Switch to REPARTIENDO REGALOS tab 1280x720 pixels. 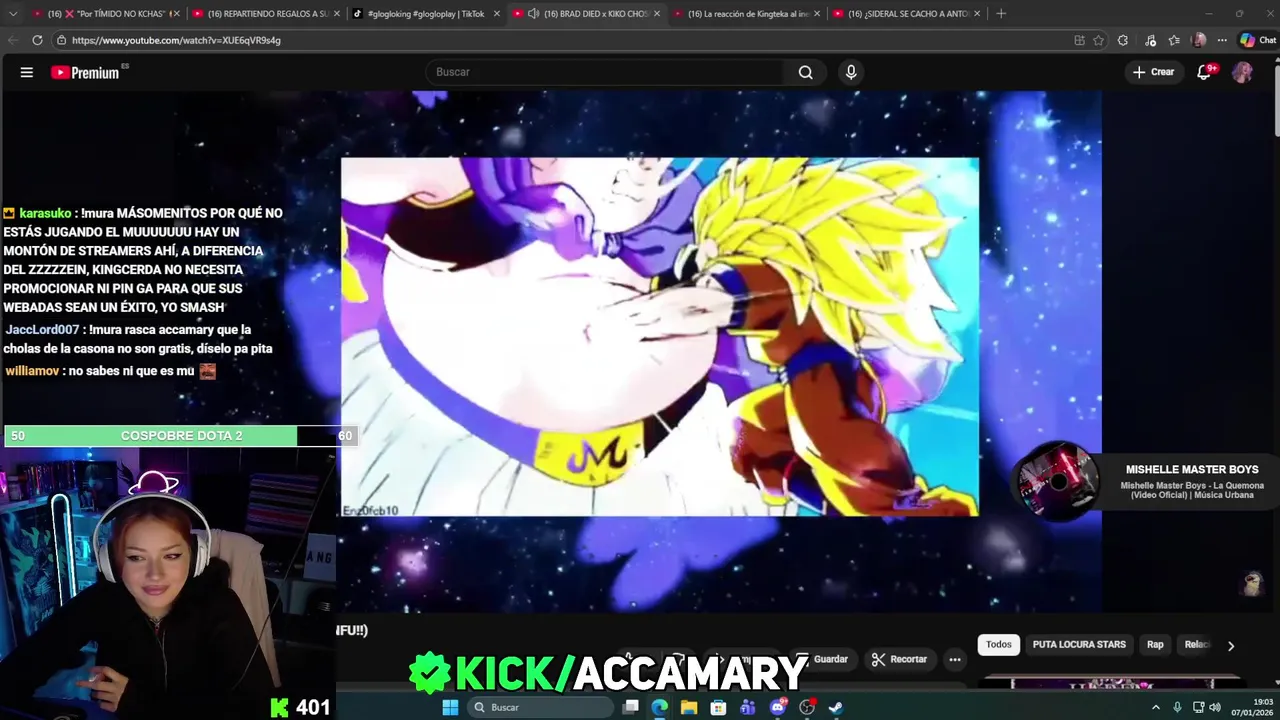pyautogui.click(x=265, y=14)
